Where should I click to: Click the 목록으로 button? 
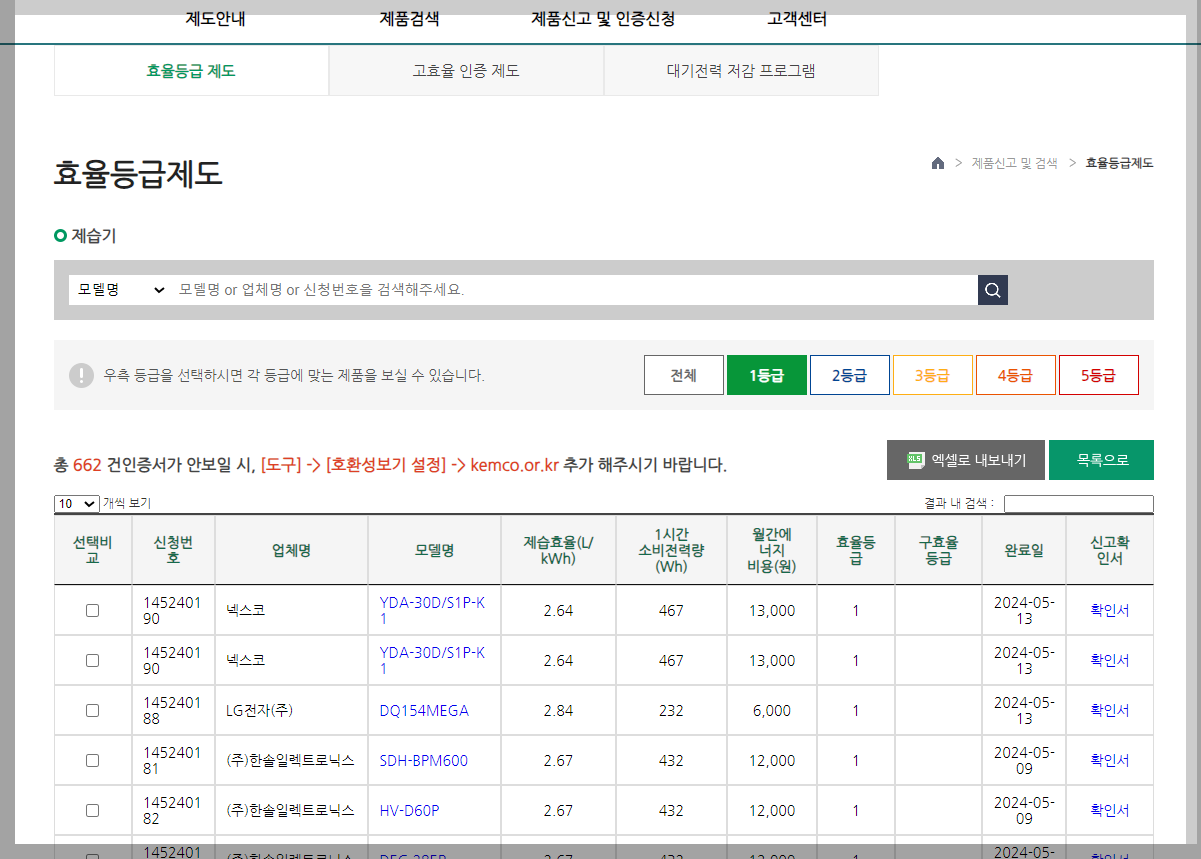click(1102, 460)
